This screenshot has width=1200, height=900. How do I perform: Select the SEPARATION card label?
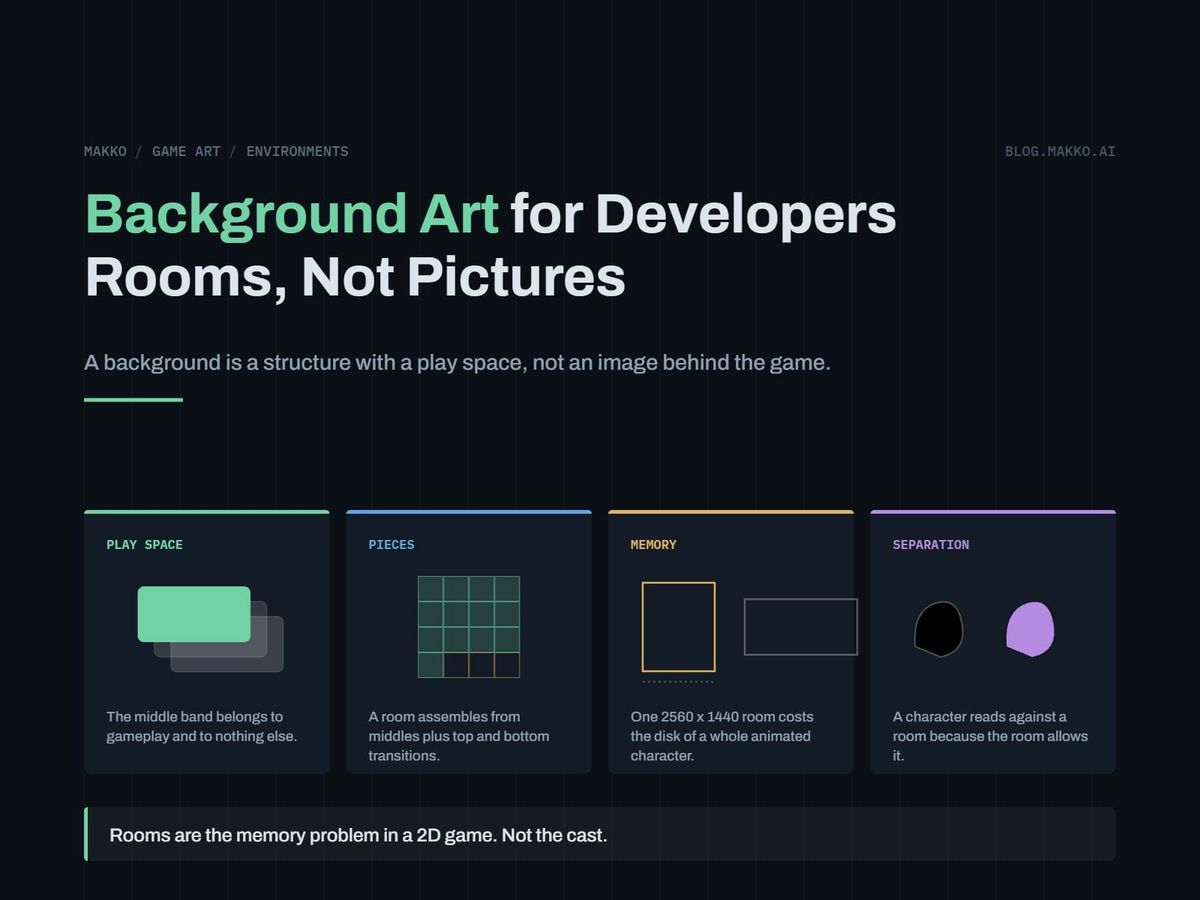[931, 545]
